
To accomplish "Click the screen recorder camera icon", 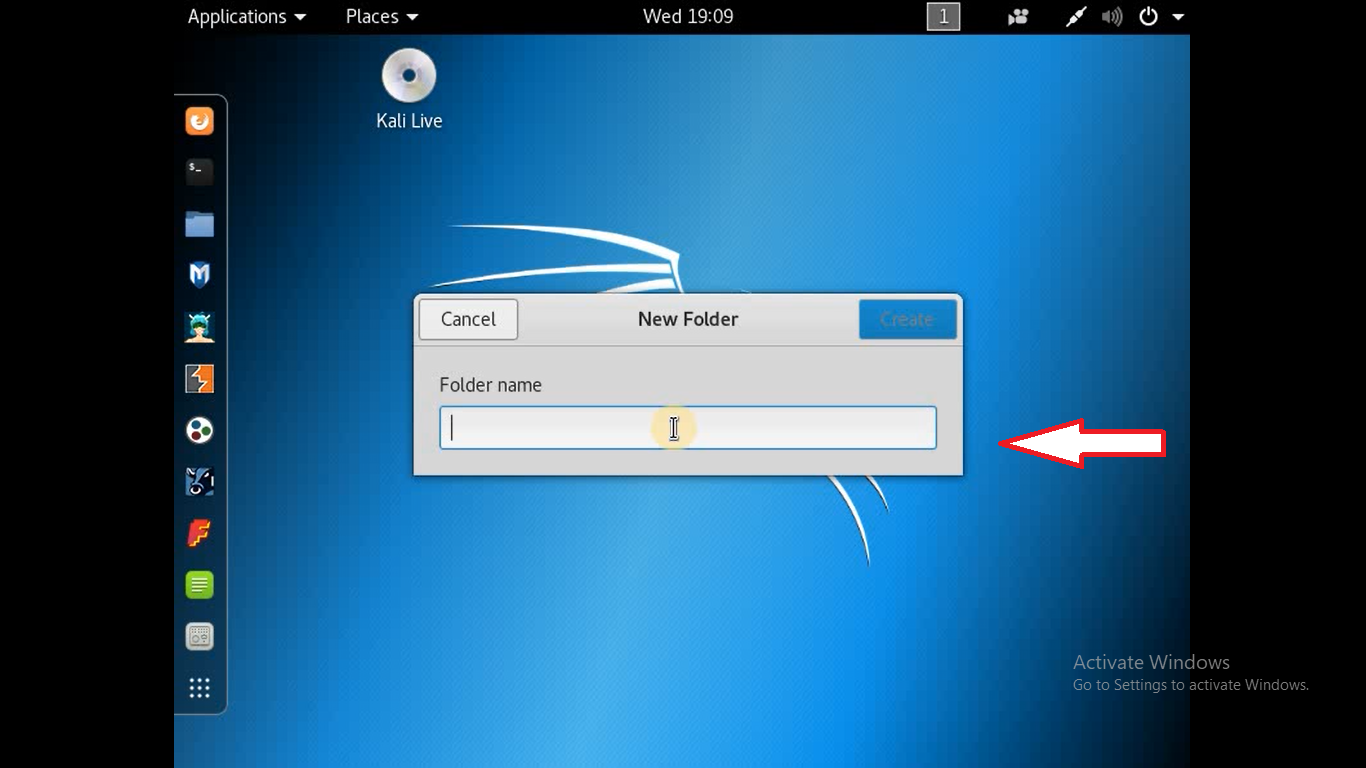I will click(1018, 17).
